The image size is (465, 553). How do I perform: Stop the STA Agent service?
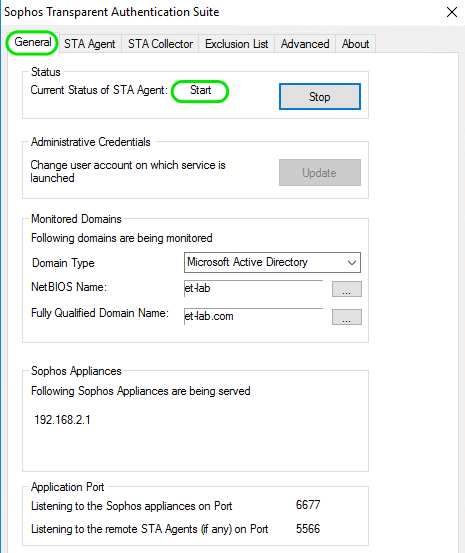point(320,97)
